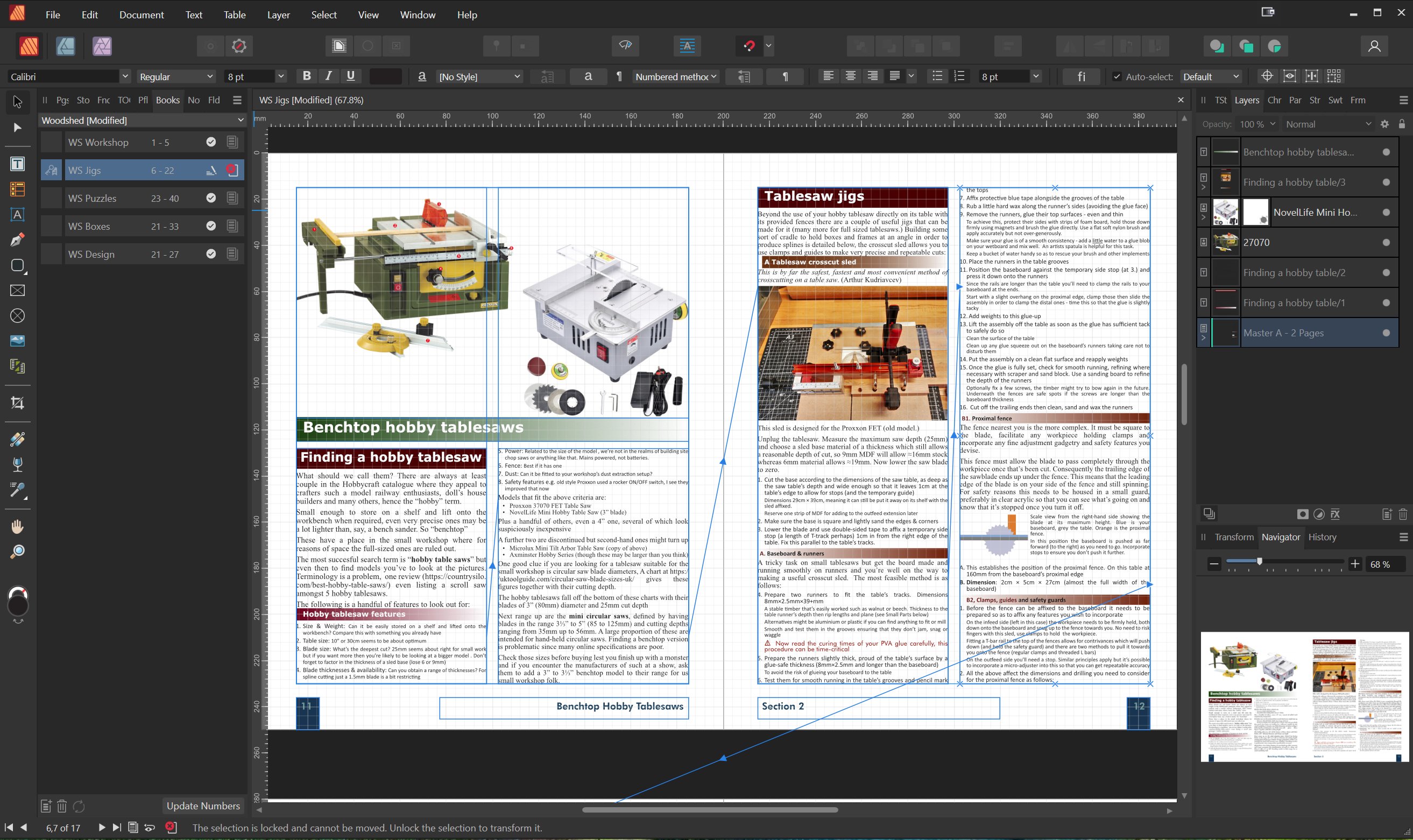Click the Show Special Characters pilcrow button
The height and width of the screenshot is (840, 1413).
(x=785, y=76)
